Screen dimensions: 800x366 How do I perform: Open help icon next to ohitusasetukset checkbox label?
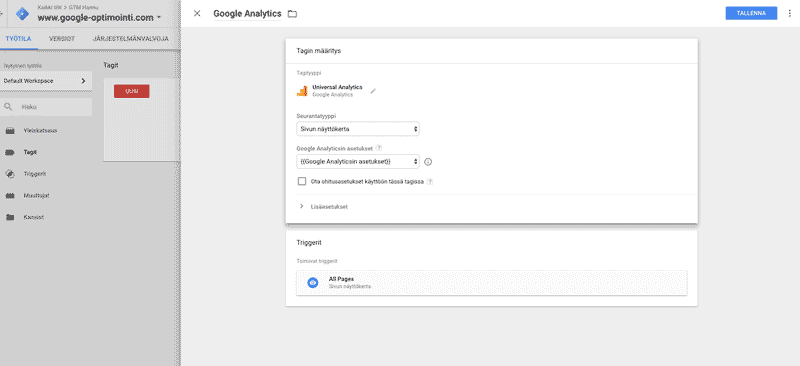point(430,181)
